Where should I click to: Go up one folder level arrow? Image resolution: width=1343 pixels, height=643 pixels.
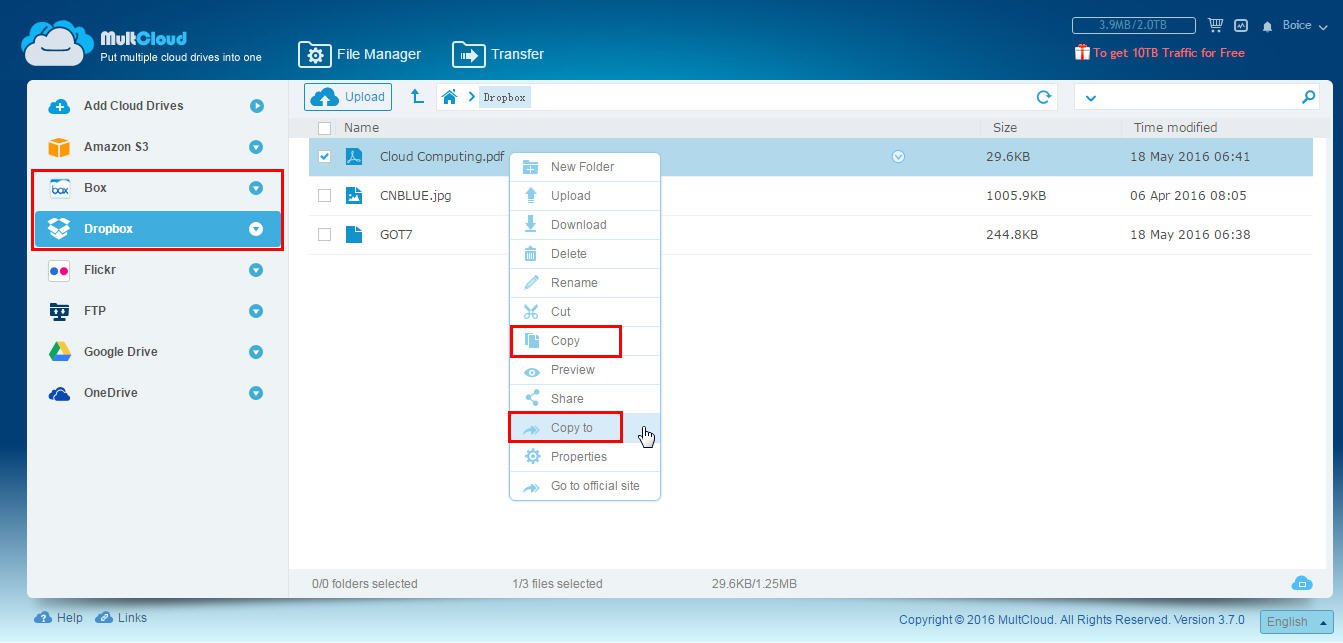click(418, 97)
